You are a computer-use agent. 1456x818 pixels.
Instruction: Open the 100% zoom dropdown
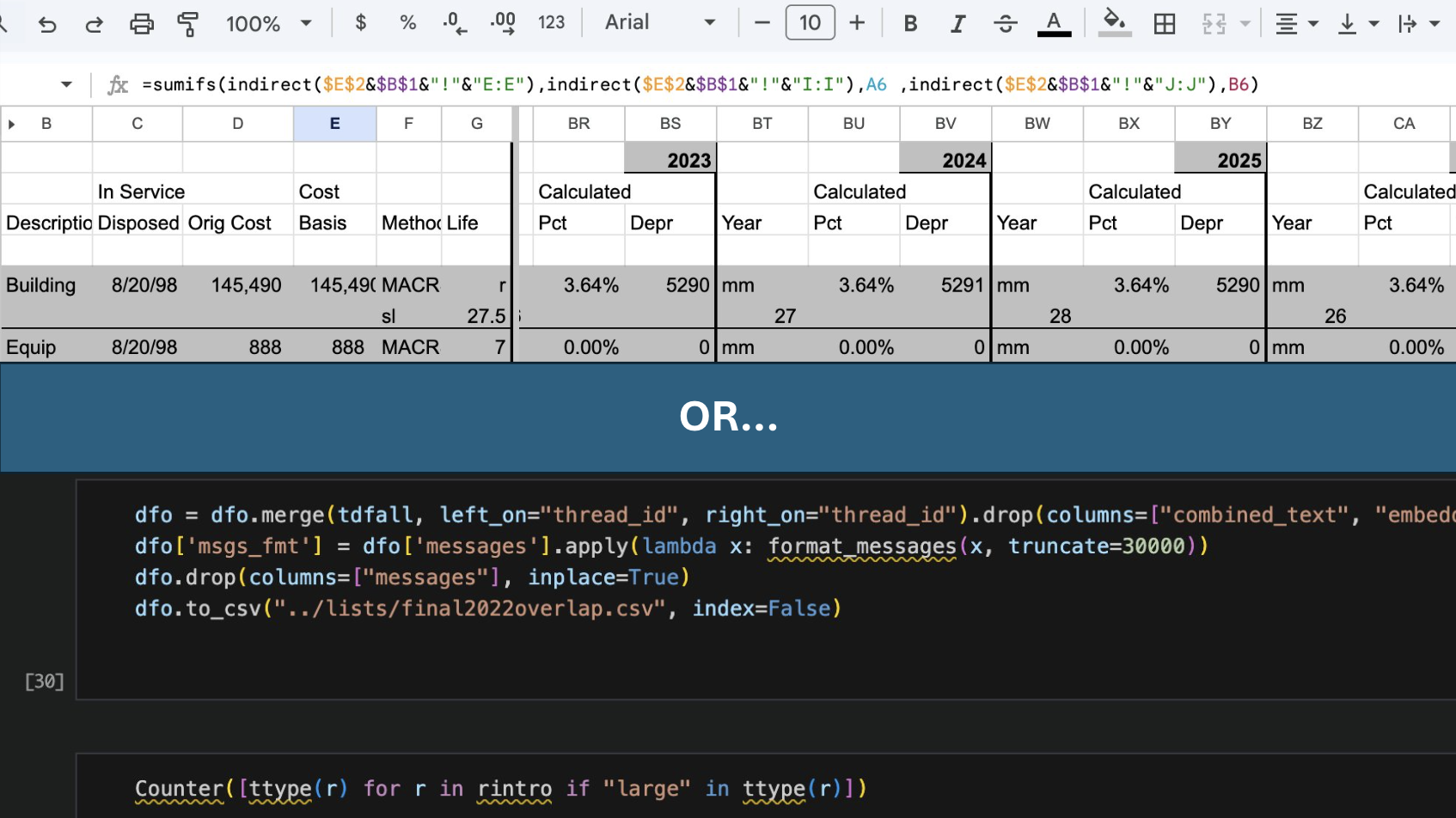click(268, 23)
